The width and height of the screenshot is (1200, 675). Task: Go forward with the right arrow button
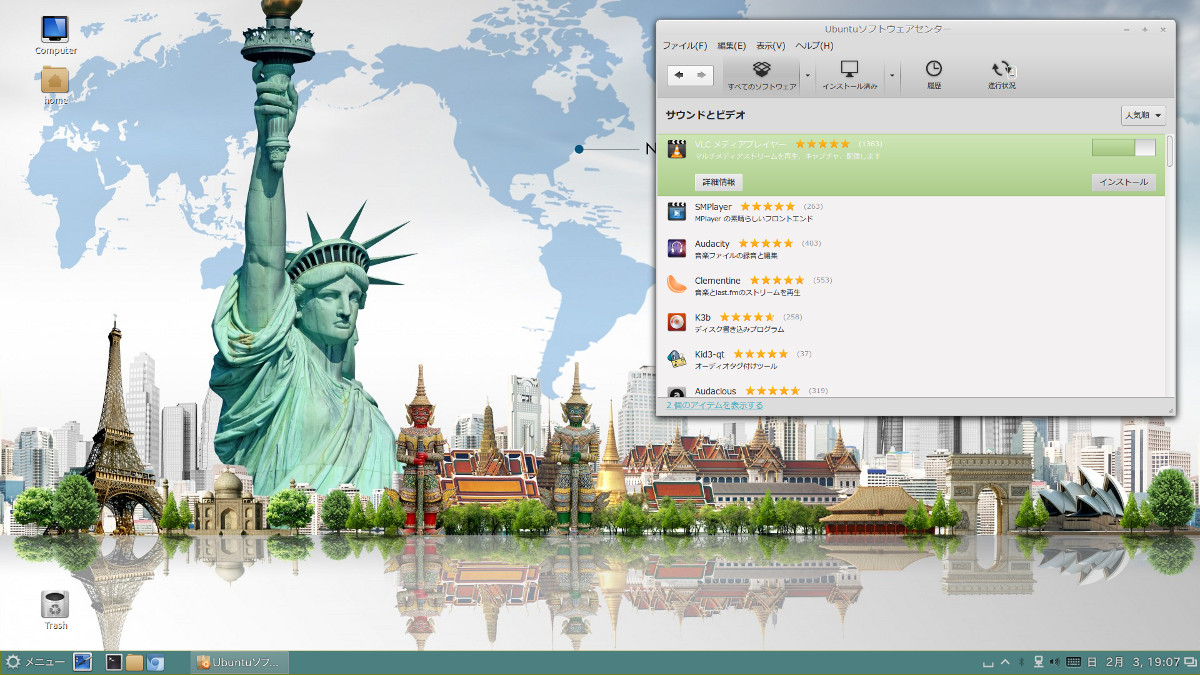tap(702, 75)
